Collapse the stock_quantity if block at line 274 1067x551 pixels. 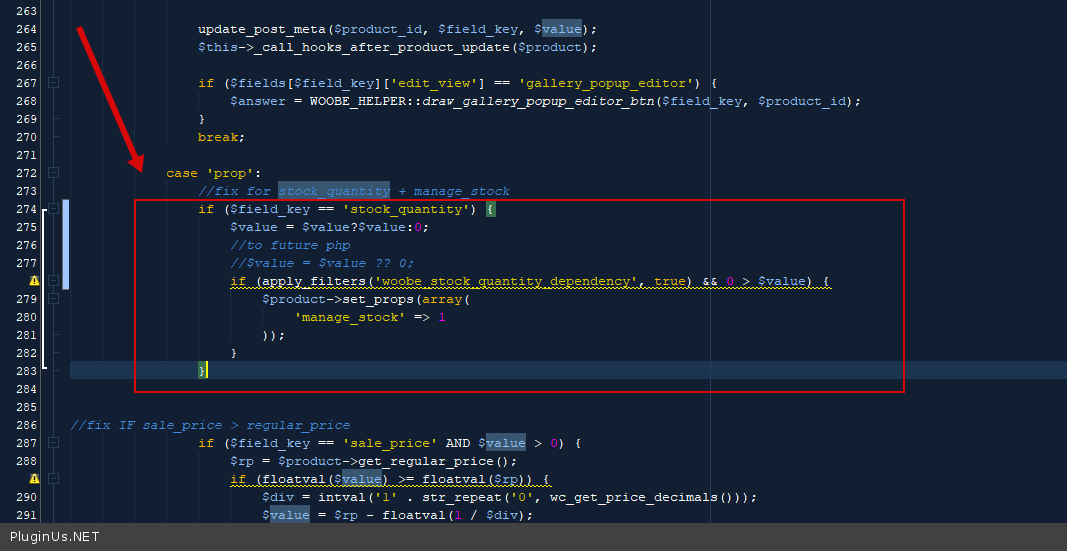pos(54,209)
